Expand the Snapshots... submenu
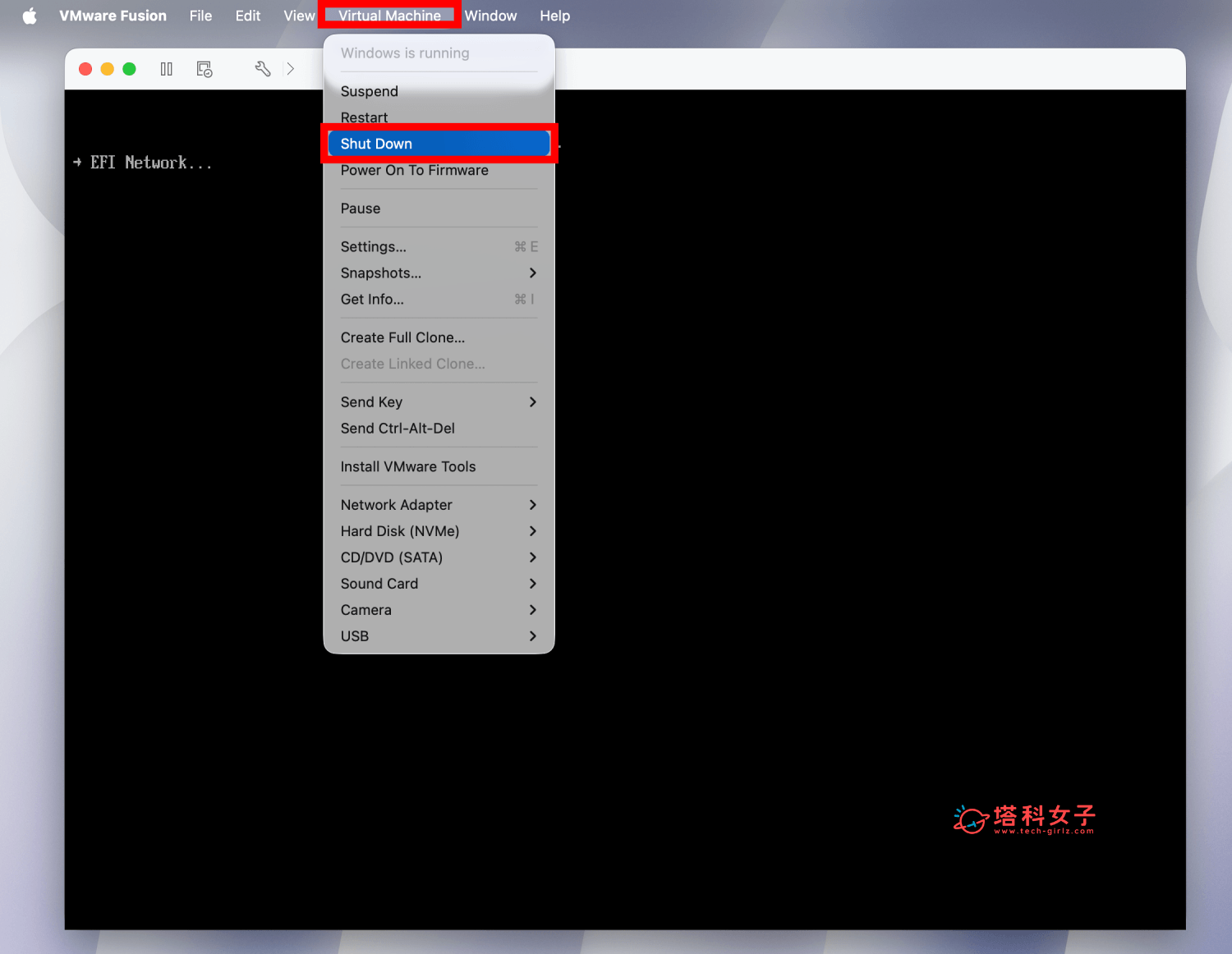The image size is (1232, 954). 439,273
